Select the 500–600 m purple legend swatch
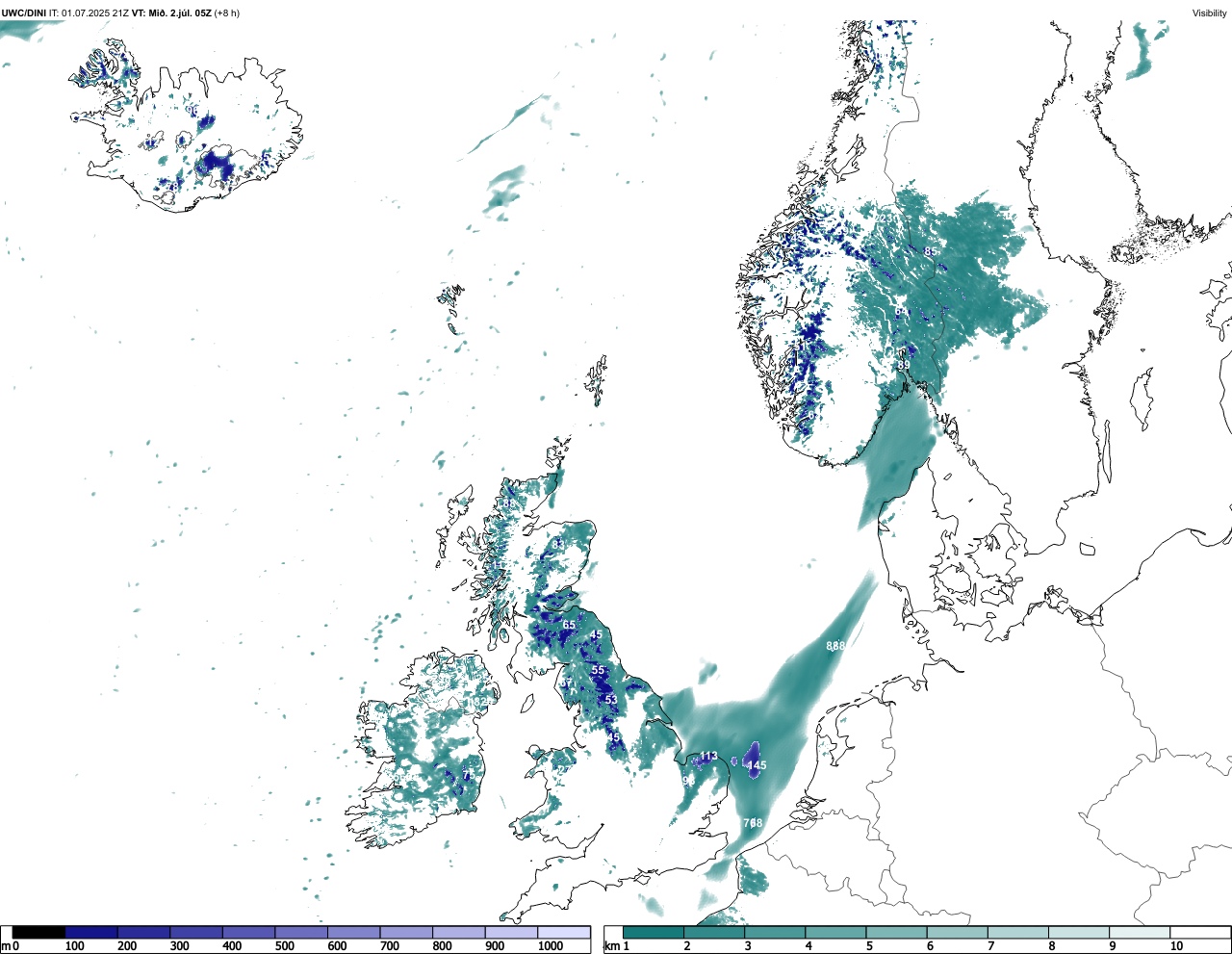The height and width of the screenshot is (954, 1232). [x=301, y=933]
